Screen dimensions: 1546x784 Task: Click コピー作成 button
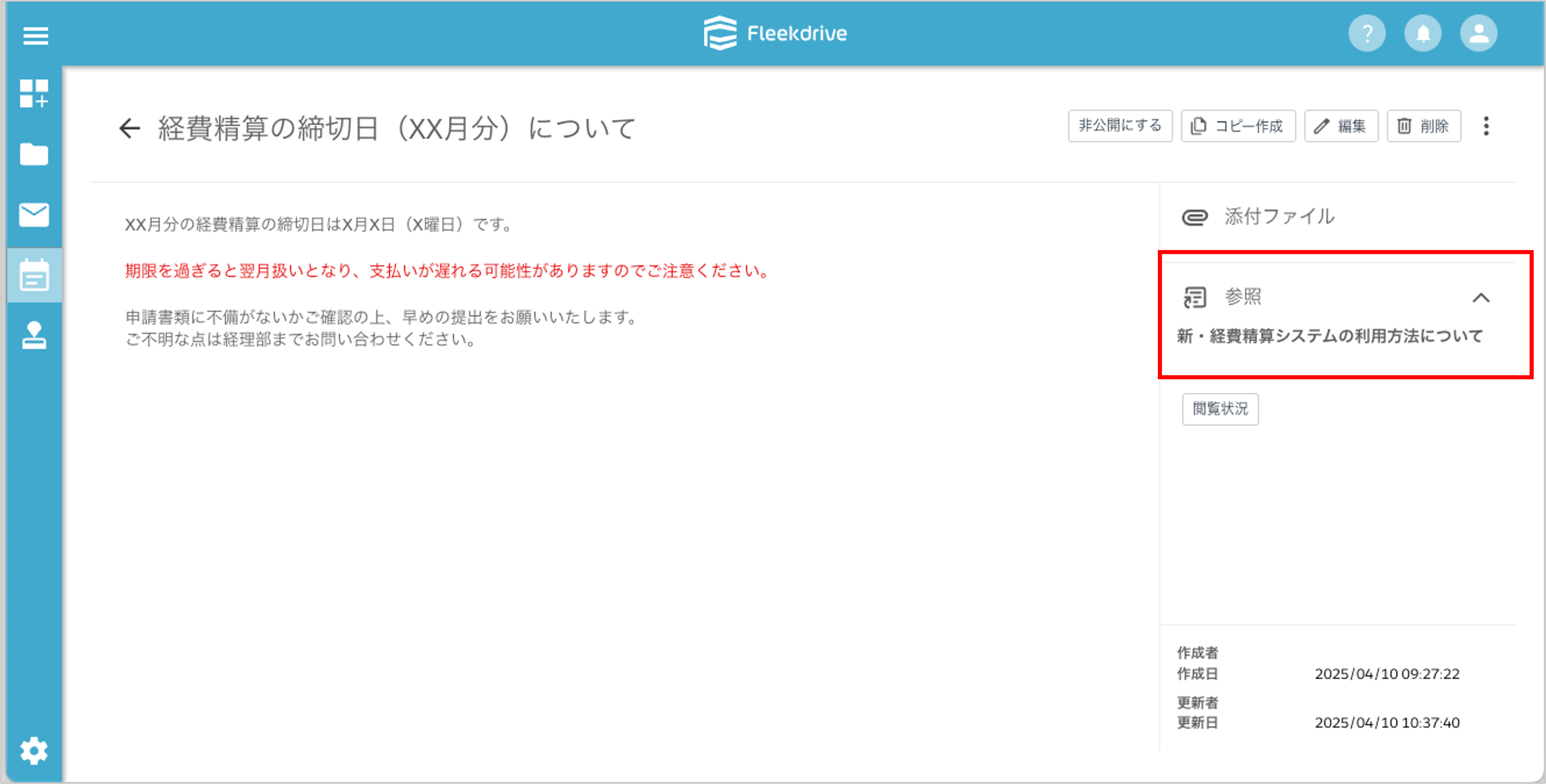pos(1238,126)
